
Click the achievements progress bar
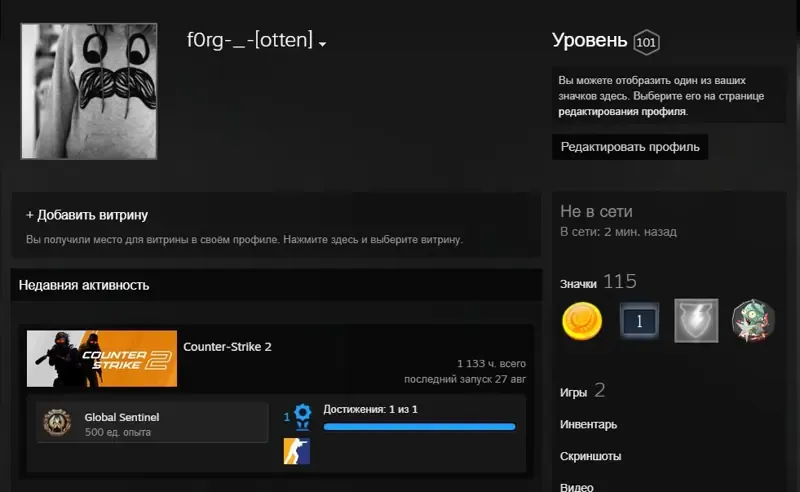pyautogui.click(x=419, y=427)
